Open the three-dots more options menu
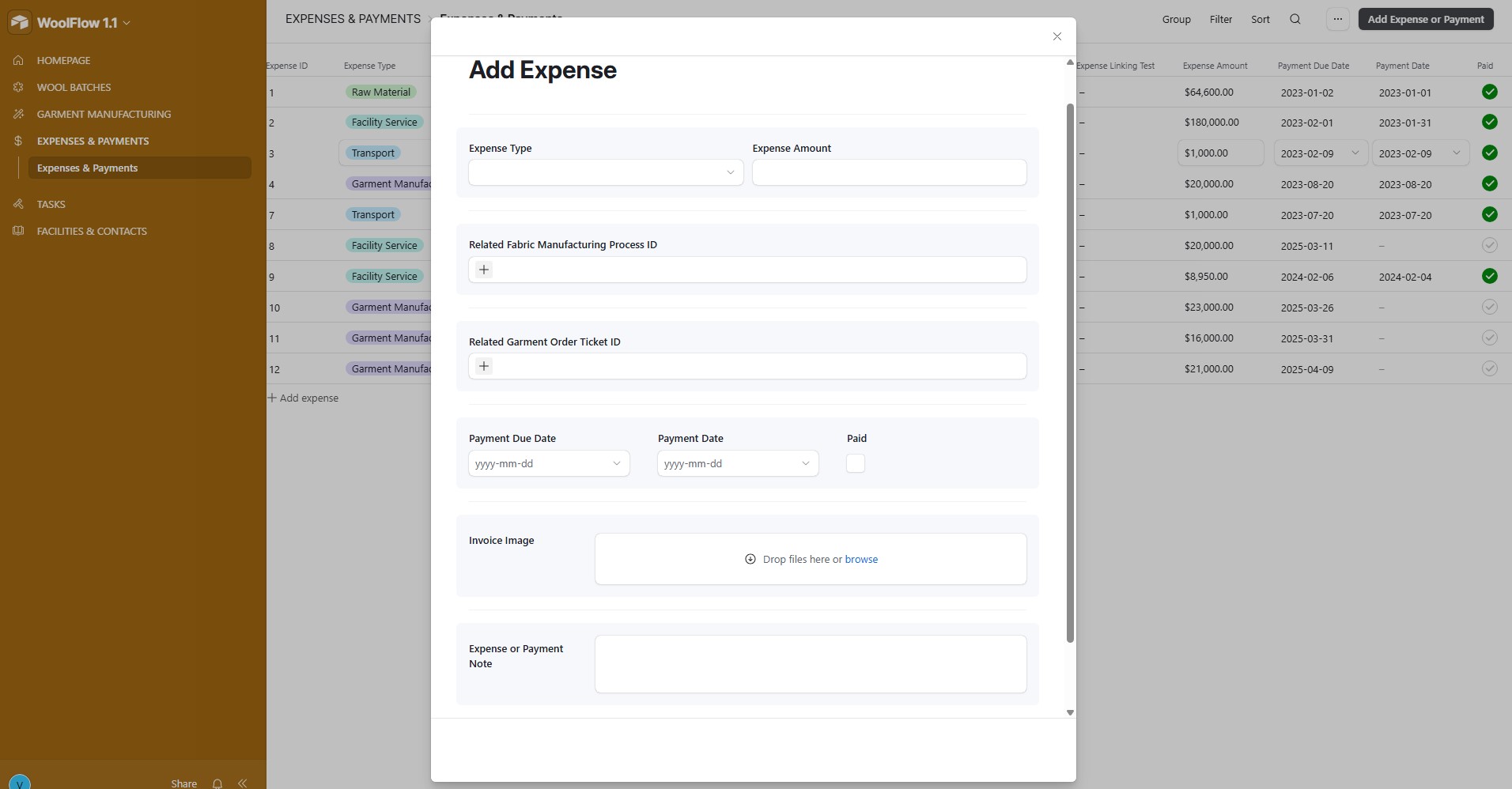The width and height of the screenshot is (1512, 789). point(1337,19)
